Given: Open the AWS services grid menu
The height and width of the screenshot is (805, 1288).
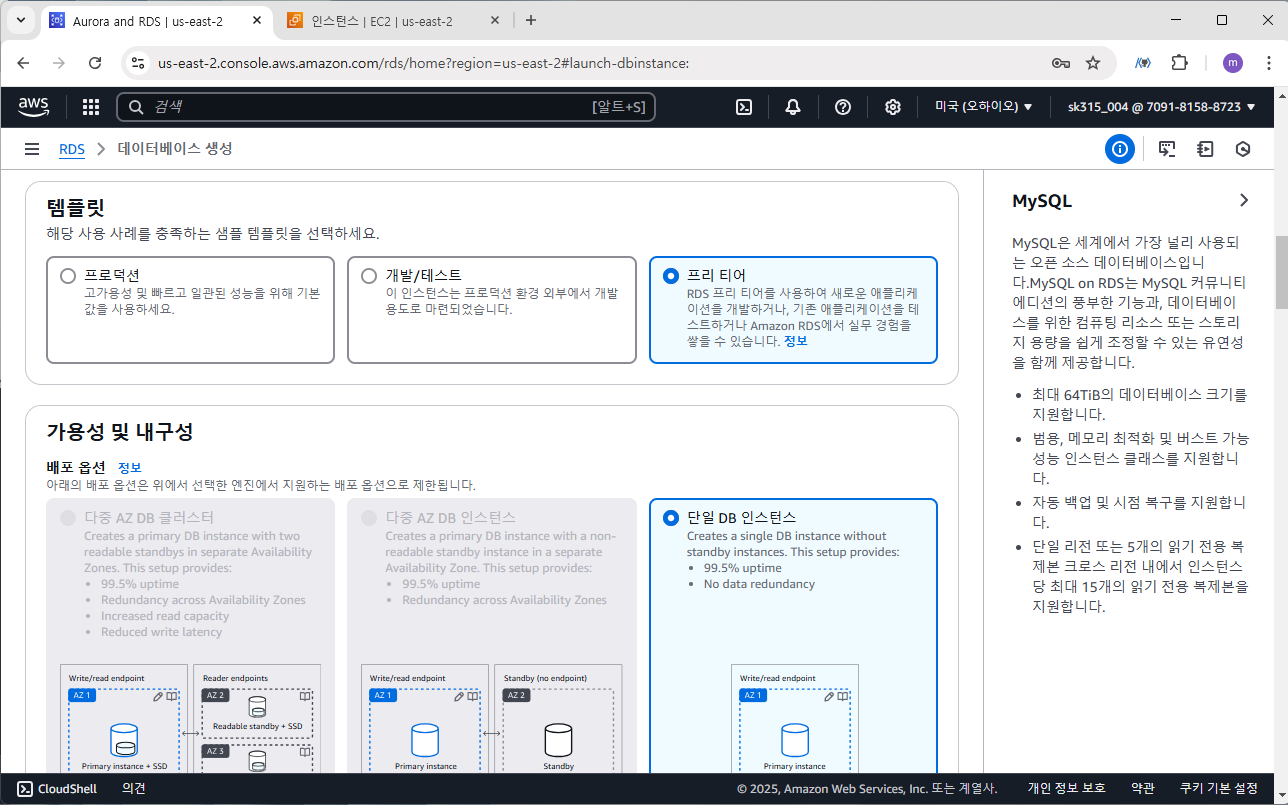Looking at the screenshot, I should click(91, 107).
